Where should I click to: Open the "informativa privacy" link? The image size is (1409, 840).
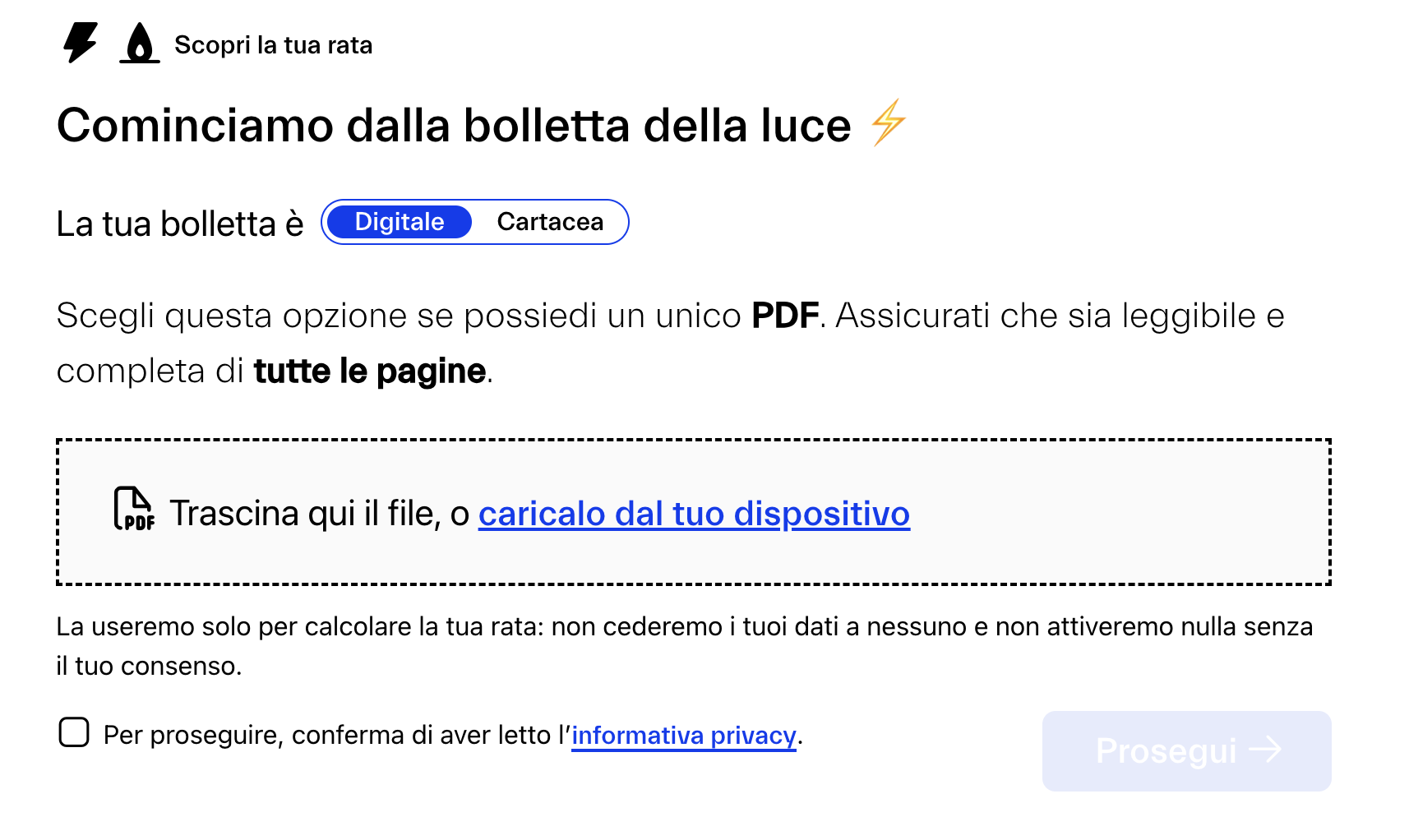point(683,735)
